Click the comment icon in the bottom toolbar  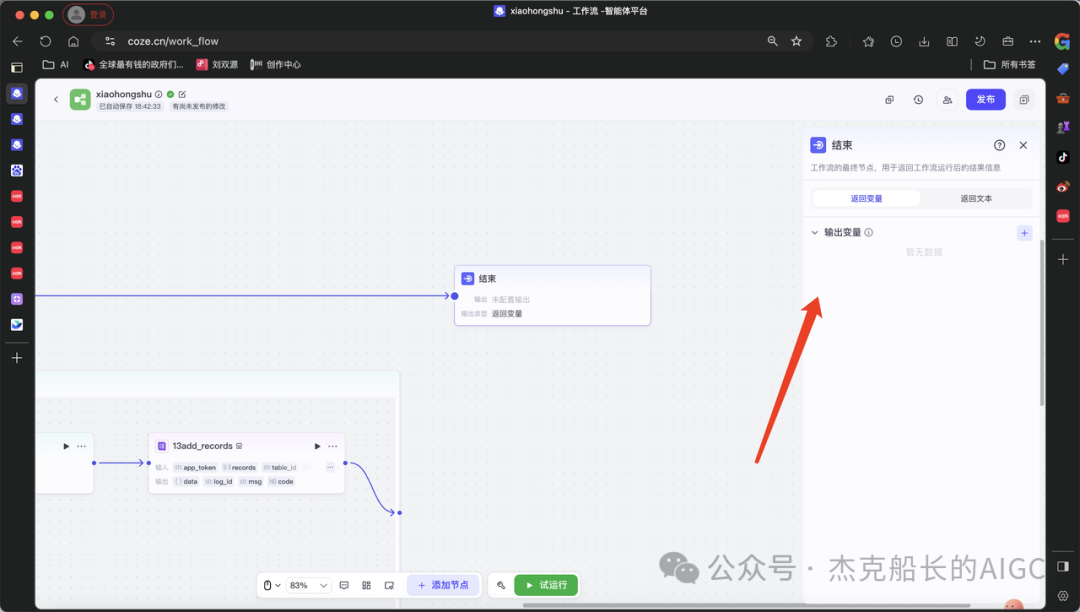344,585
